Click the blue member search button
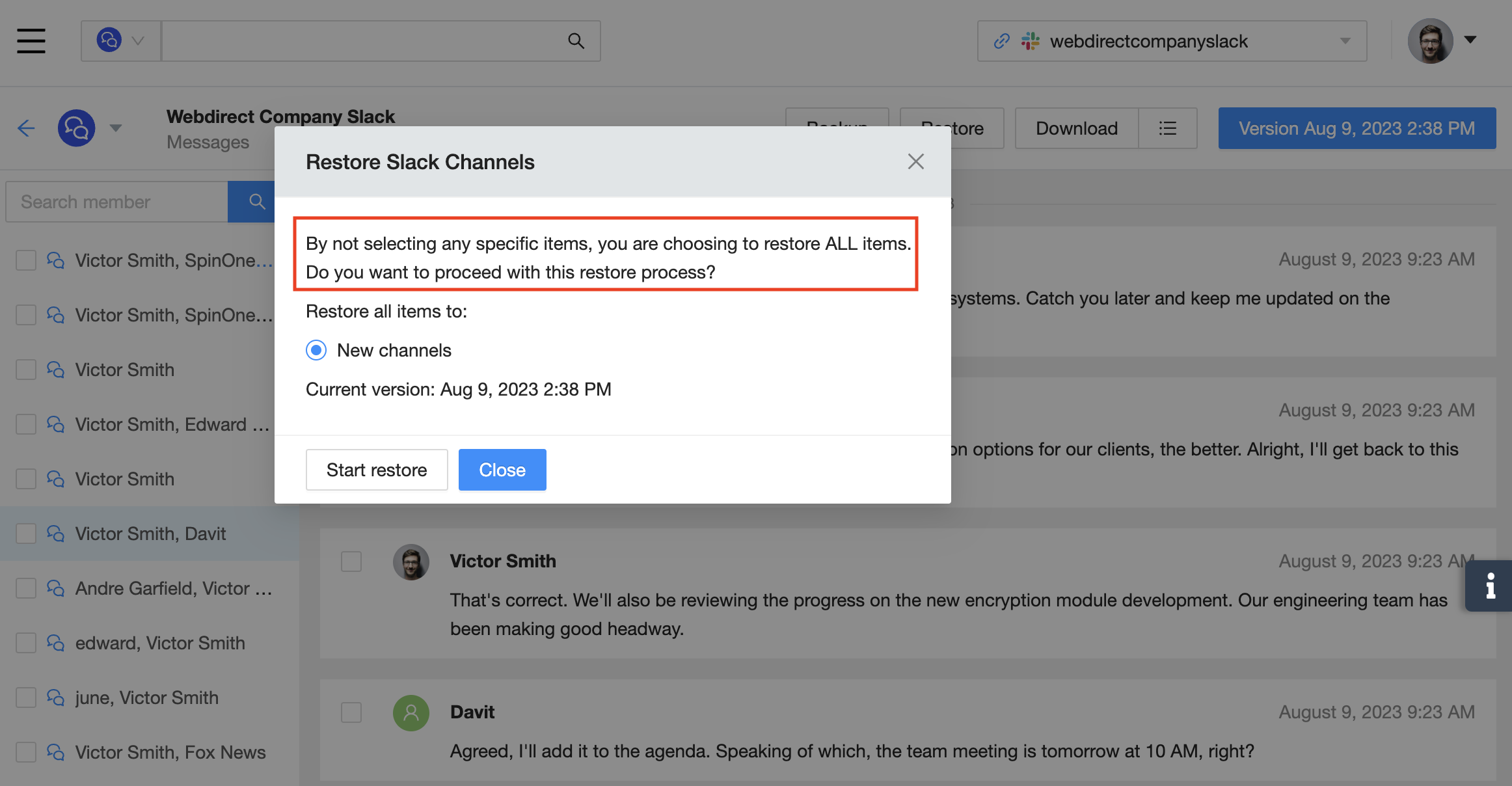This screenshot has height=786, width=1512. coord(256,202)
